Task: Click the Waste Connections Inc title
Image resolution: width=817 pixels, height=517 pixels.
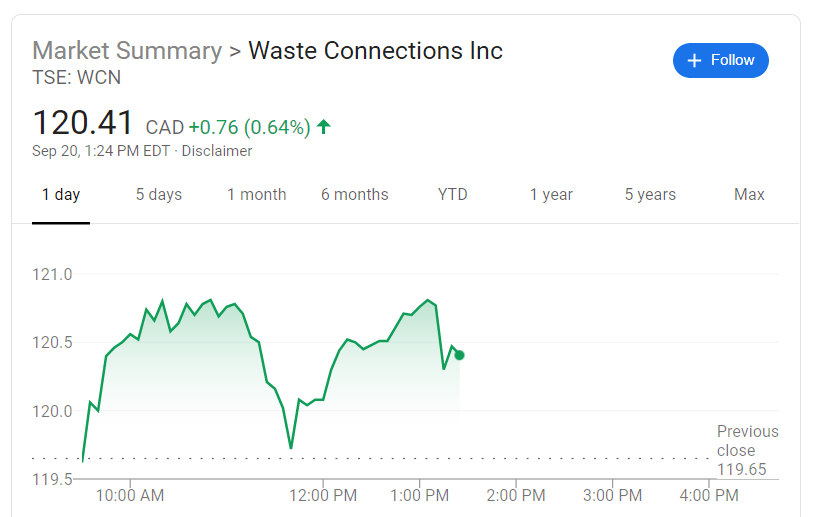Action: point(375,51)
